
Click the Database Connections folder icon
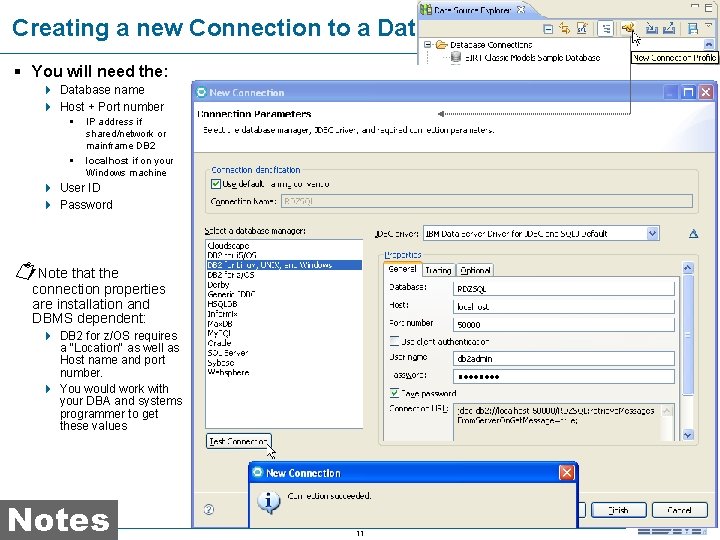[x=441, y=45]
